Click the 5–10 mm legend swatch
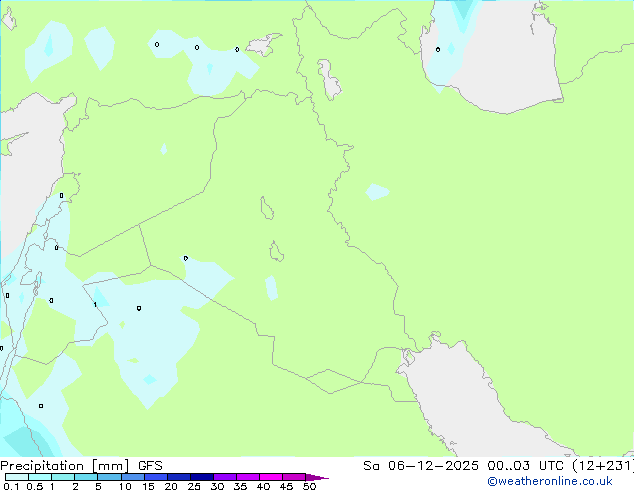Screen dimensions: 634x490 (109, 477)
